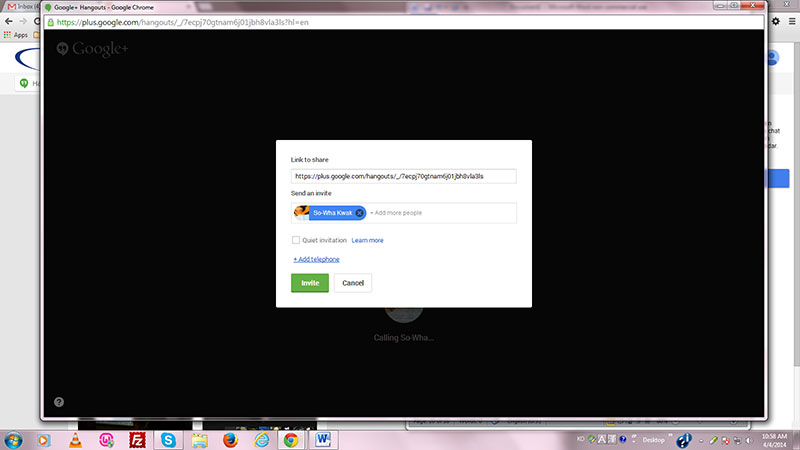Open Skype from the taskbar
The height and width of the screenshot is (450, 800).
point(169,439)
